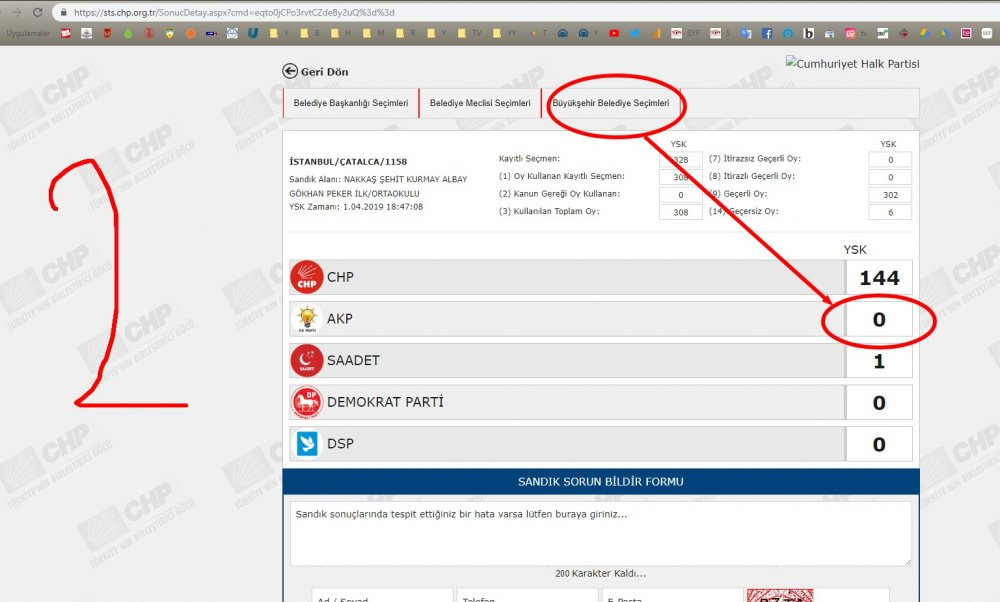Click the Demokrat Parti vote count
1000x602 pixels.
click(x=879, y=402)
